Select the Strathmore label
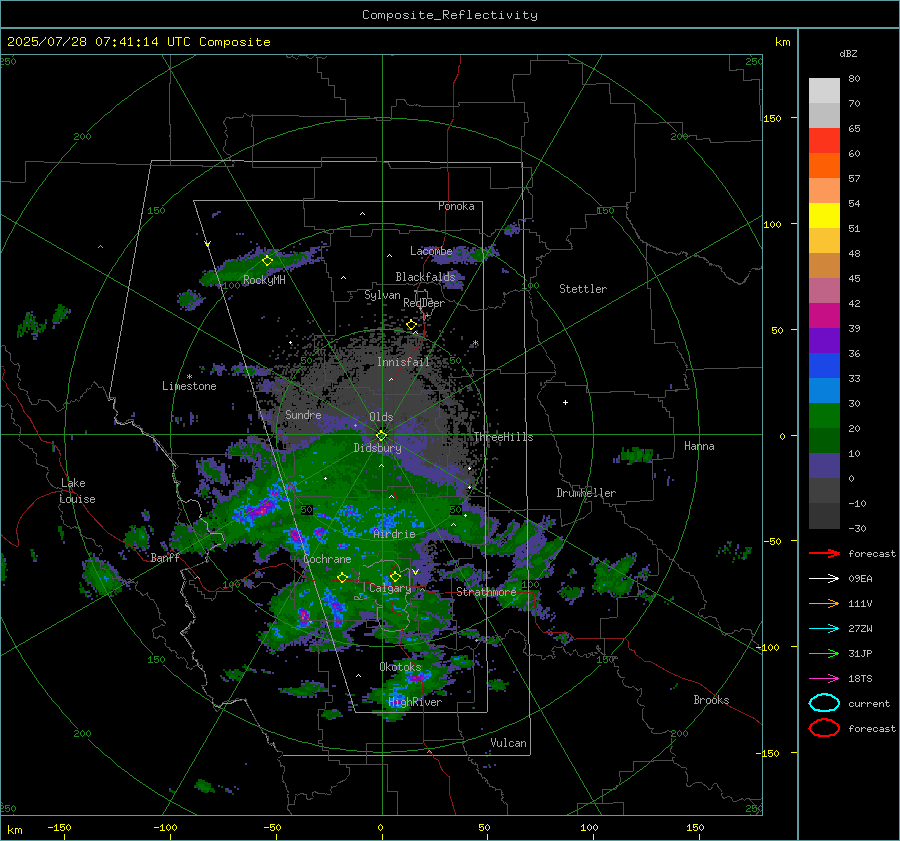 click(486, 592)
